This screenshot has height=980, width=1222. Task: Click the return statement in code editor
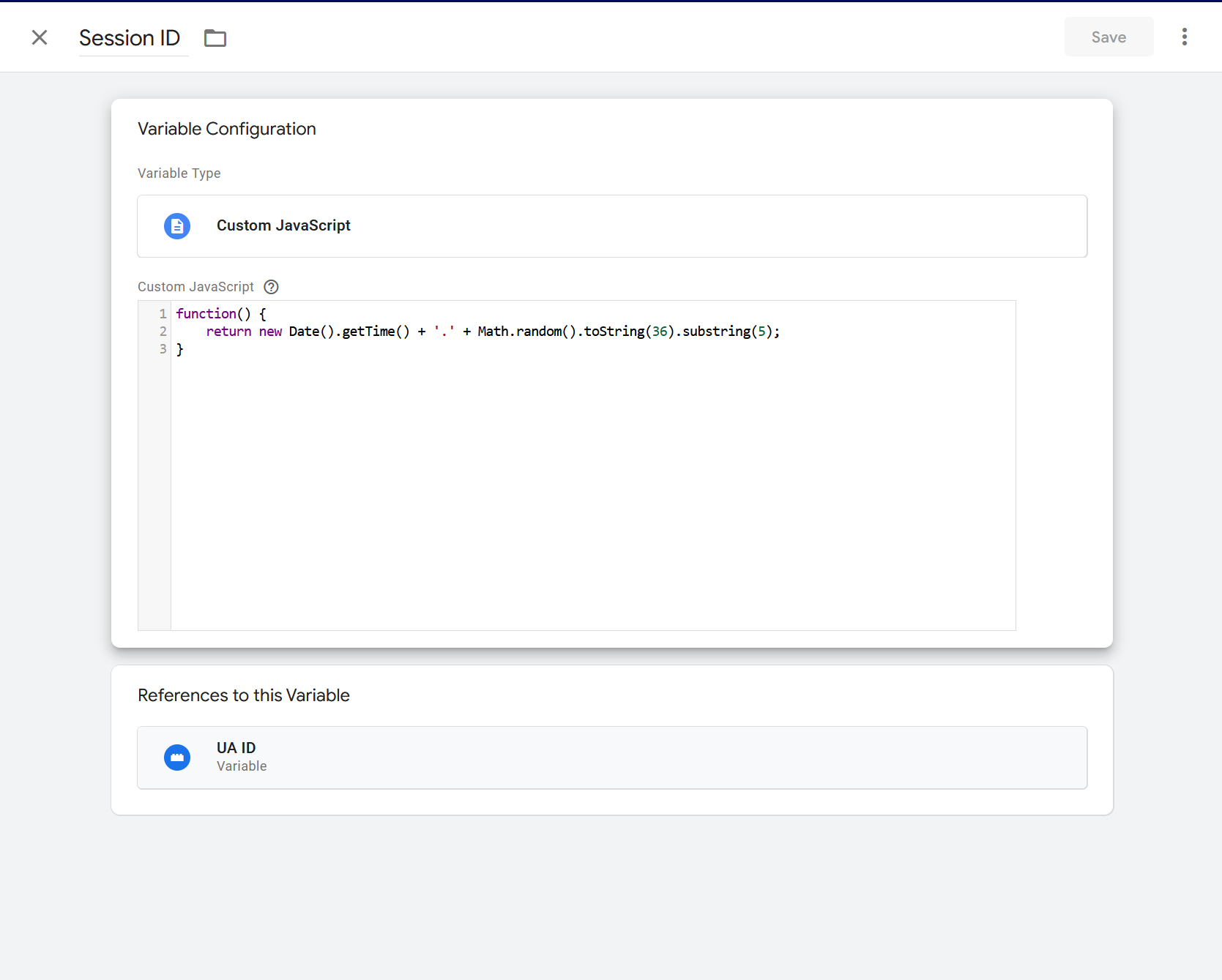click(x=228, y=332)
